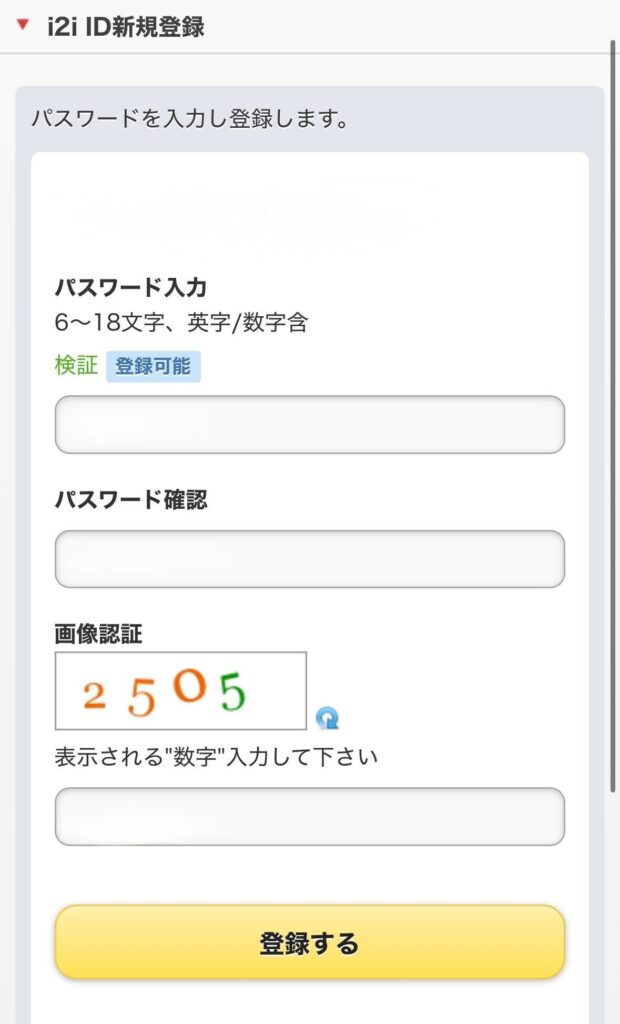Viewport: 620px width, 1024px height.
Task: Click the orange digit 2 in captcha
Action: point(95,694)
